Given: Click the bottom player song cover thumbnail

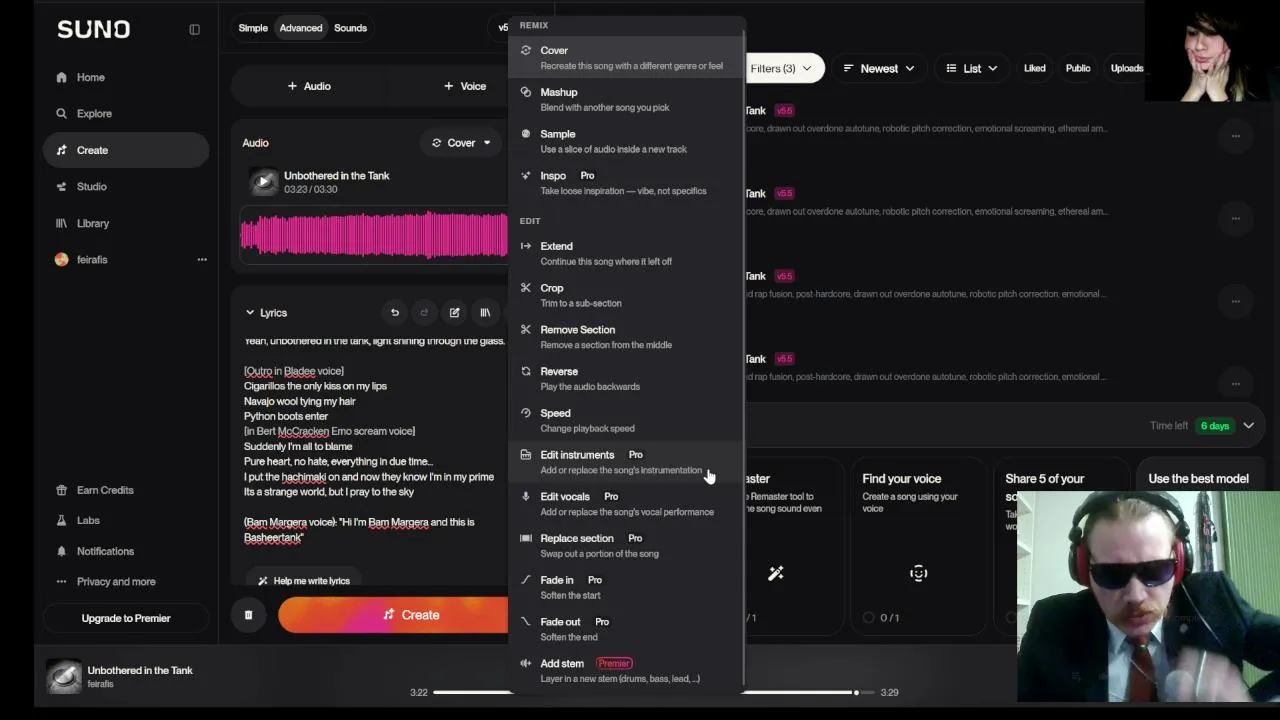Looking at the screenshot, I should tap(64, 677).
